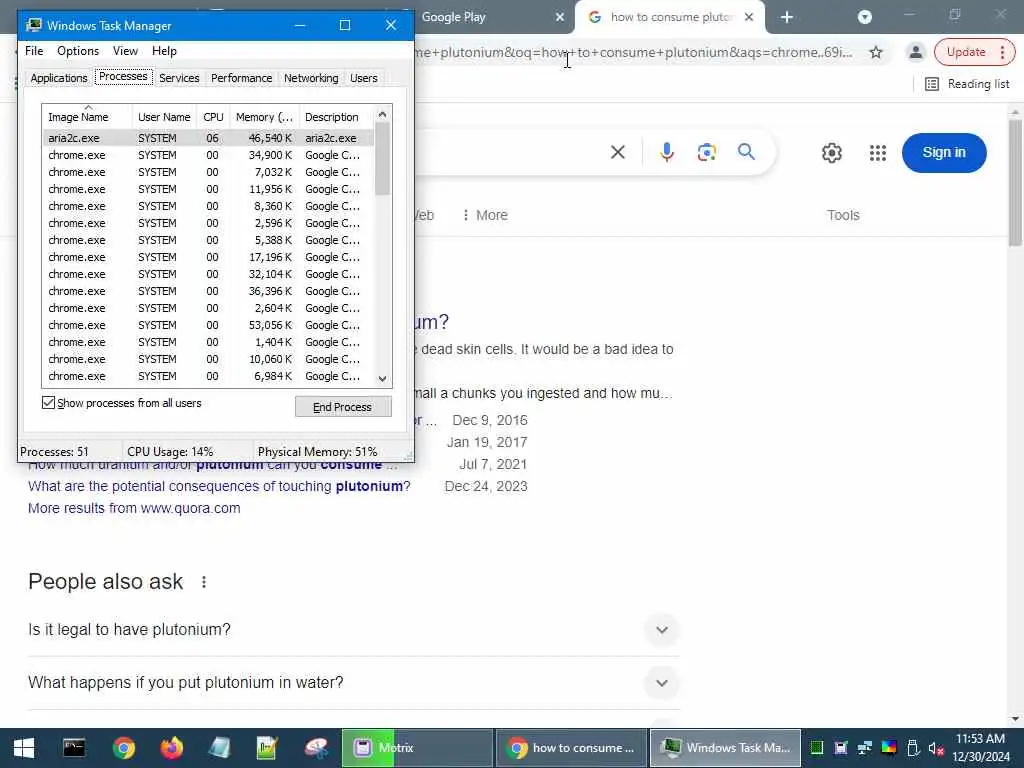Open Chrome three-dot menu next to Update

coord(1002,52)
